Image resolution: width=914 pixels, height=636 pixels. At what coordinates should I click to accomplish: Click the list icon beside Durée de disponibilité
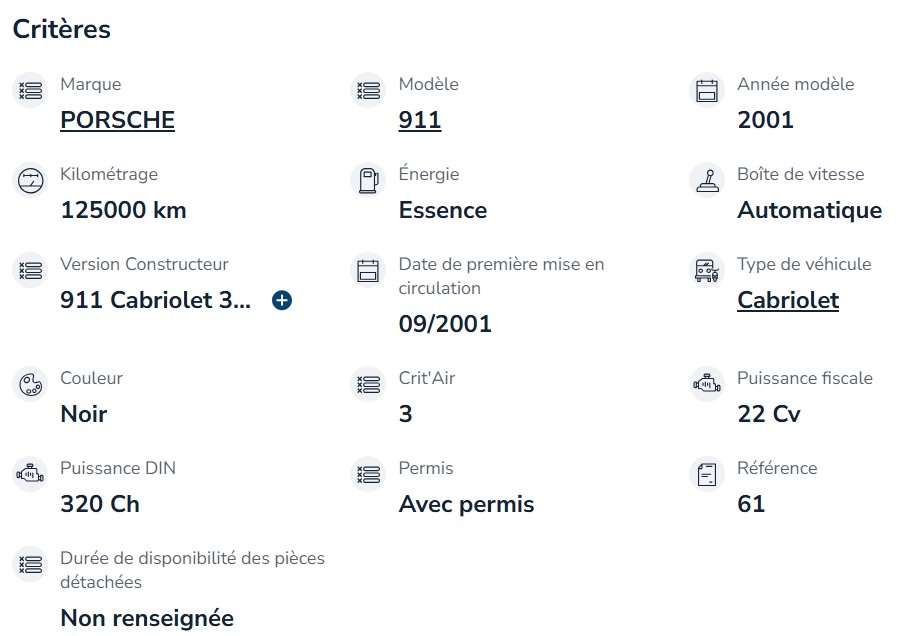coord(30,564)
